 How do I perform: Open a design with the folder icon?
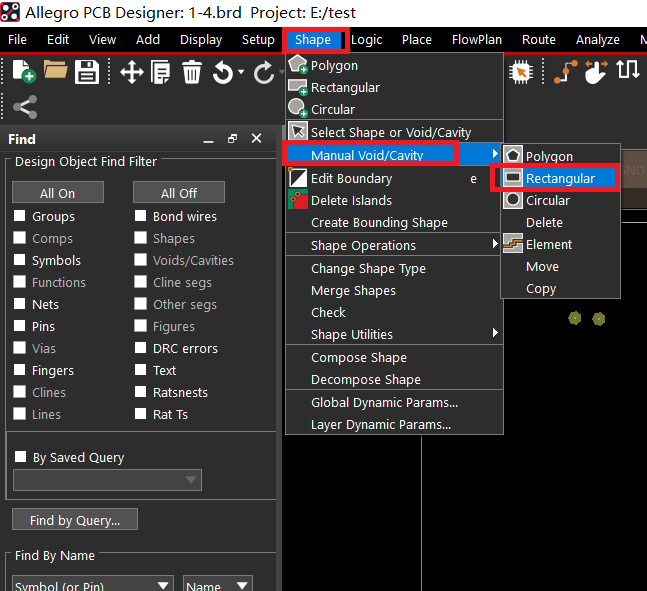pyautogui.click(x=55, y=69)
